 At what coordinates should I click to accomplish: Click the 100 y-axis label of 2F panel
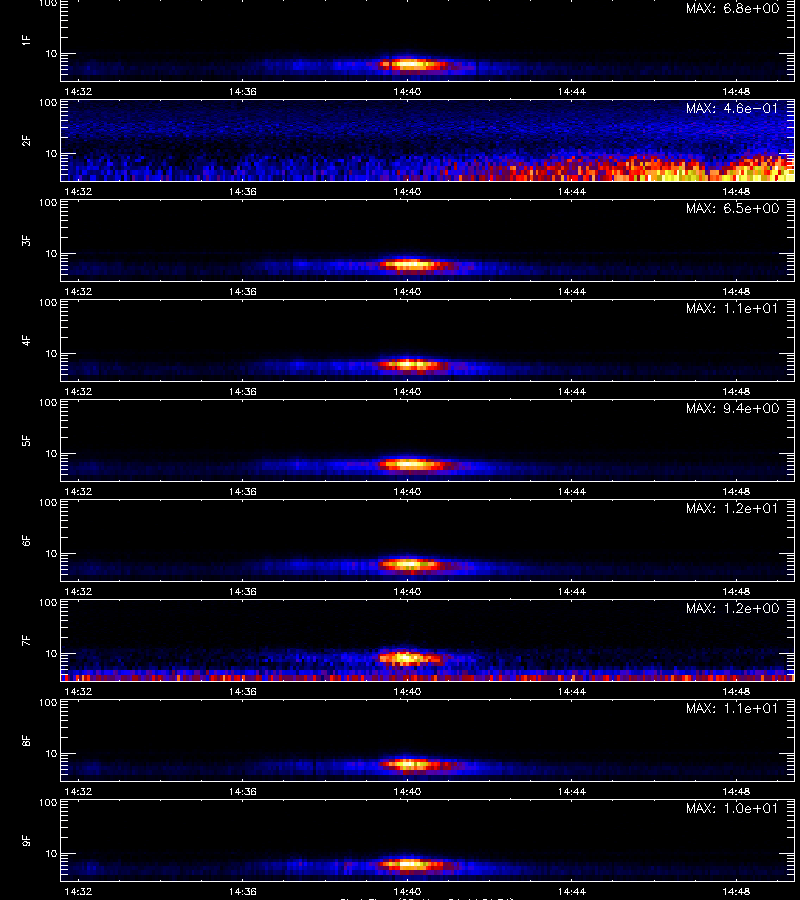tap(48, 103)
